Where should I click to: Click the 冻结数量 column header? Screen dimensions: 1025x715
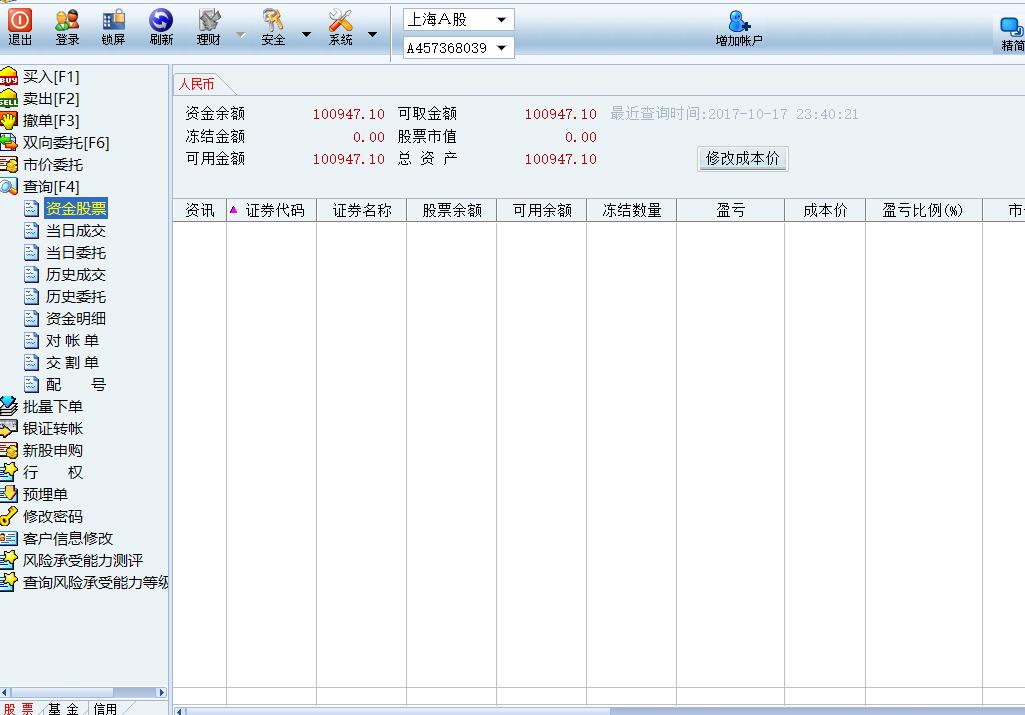631,210
